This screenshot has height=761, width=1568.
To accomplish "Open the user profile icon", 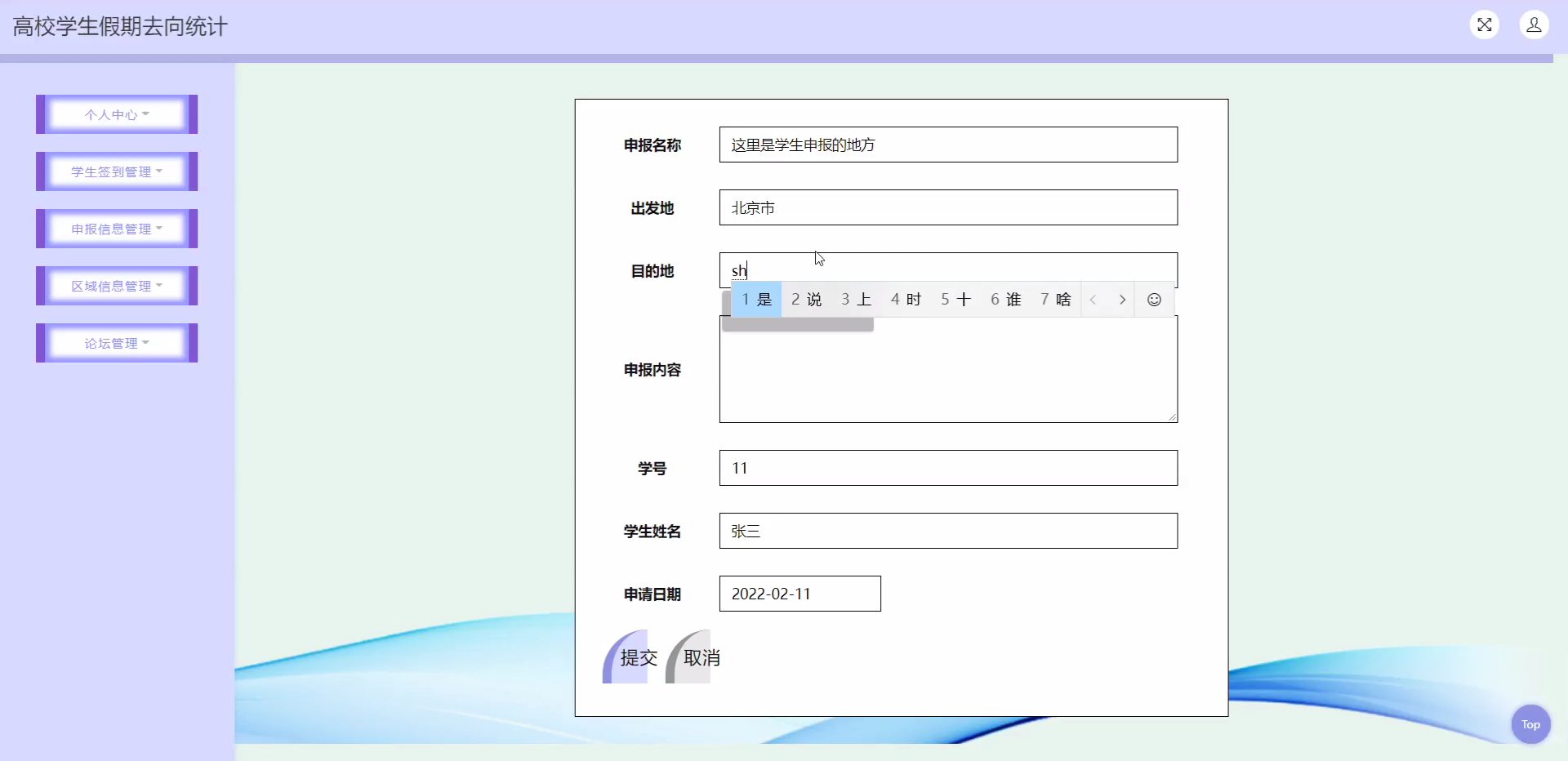I will point(1534,24).
